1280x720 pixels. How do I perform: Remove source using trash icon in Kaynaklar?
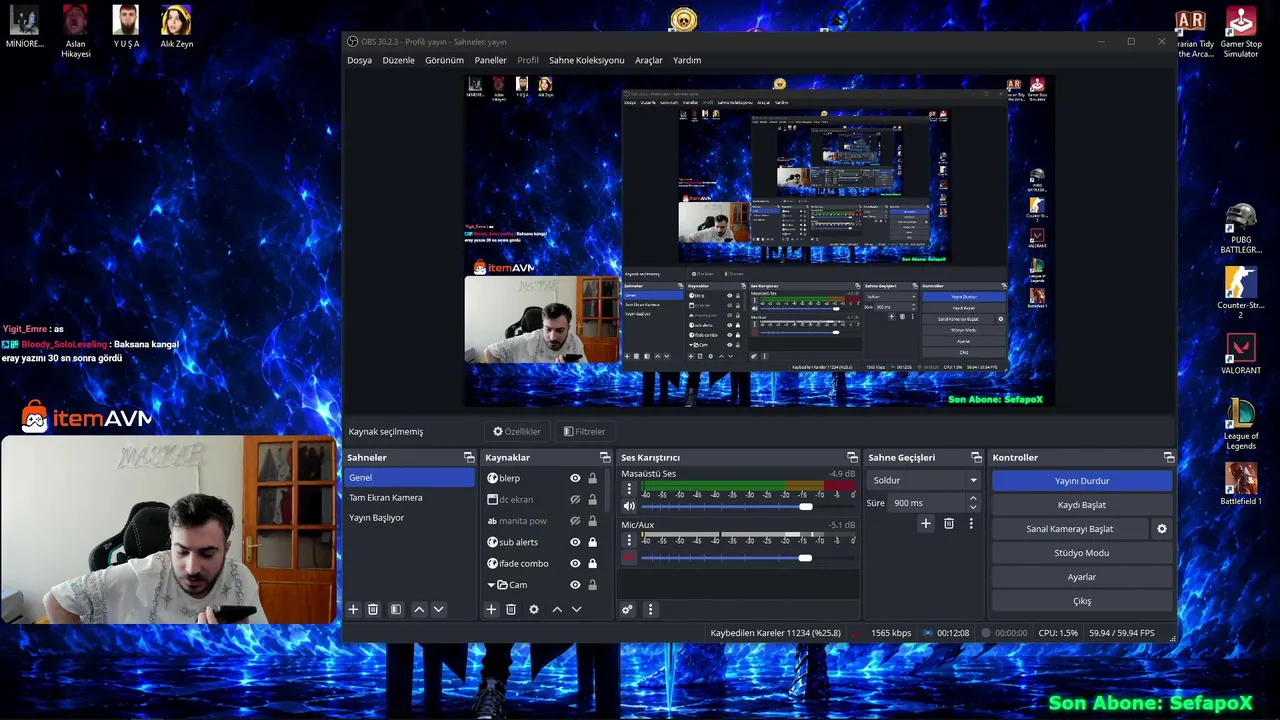(x=511, y=609)
